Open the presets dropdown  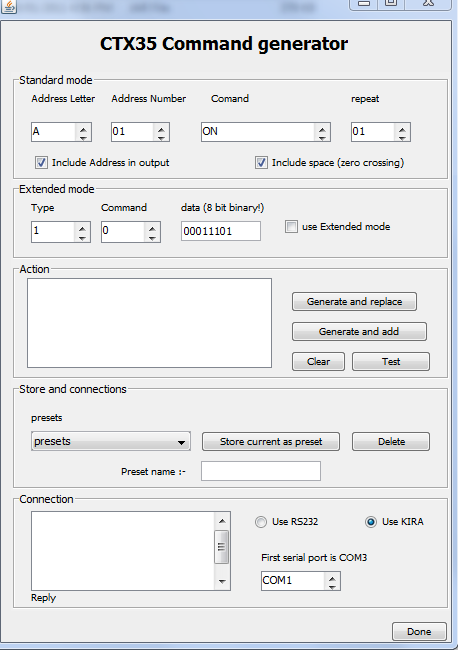click(x=111, y=441)
